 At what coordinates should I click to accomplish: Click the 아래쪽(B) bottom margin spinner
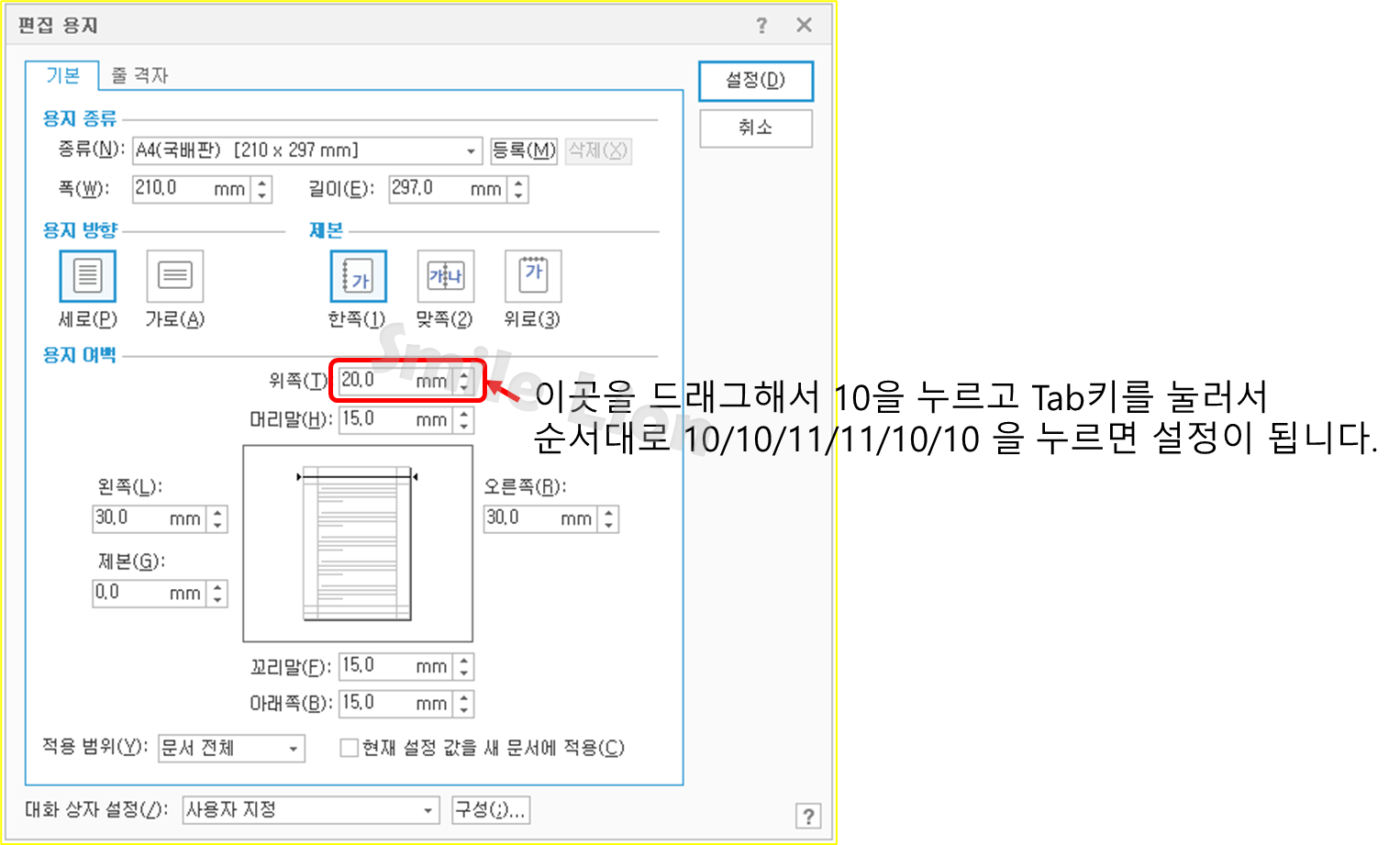coord(464,704)
